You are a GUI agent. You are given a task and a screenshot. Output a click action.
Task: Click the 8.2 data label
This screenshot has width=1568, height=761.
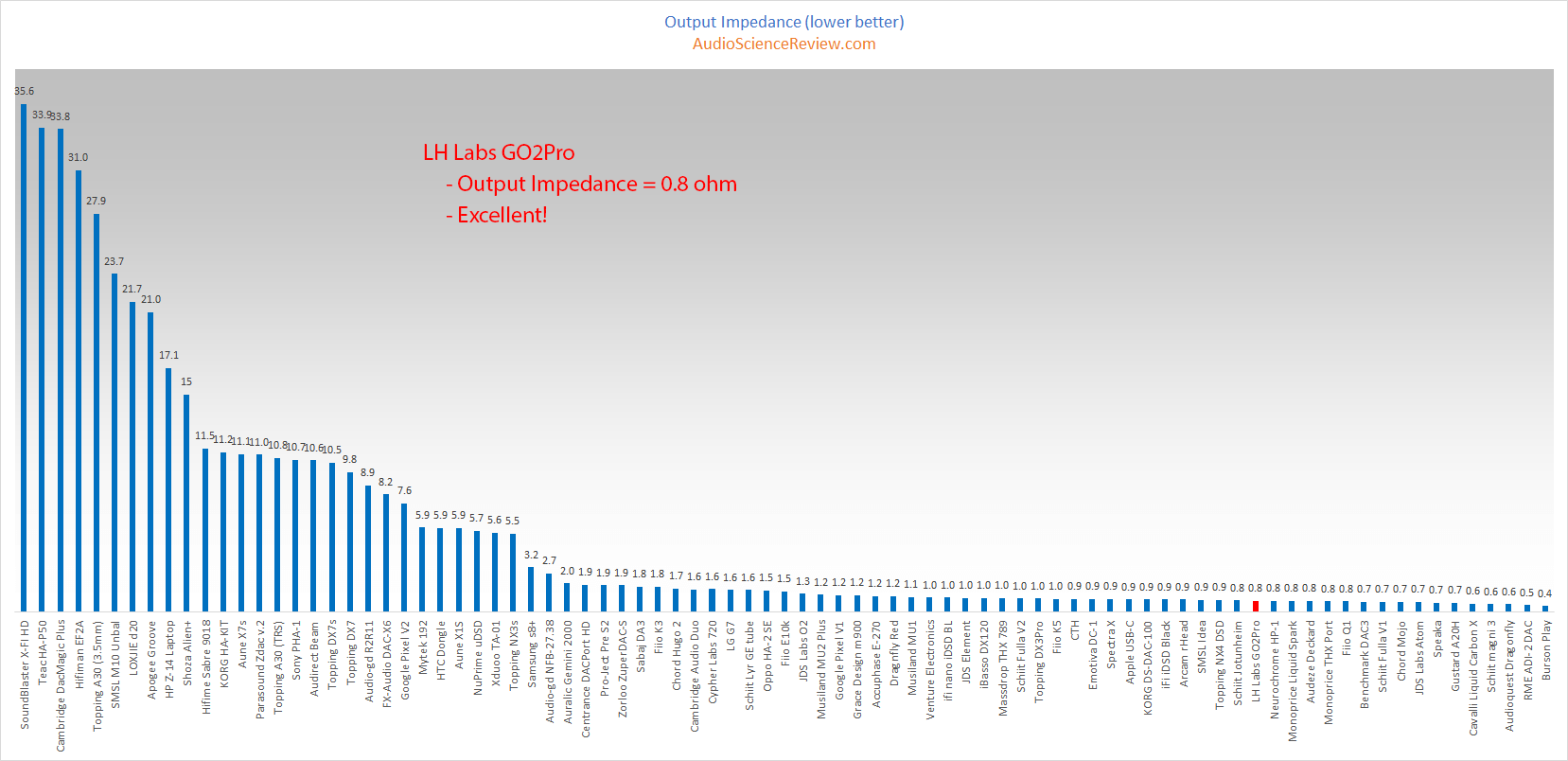coord(385,483)
